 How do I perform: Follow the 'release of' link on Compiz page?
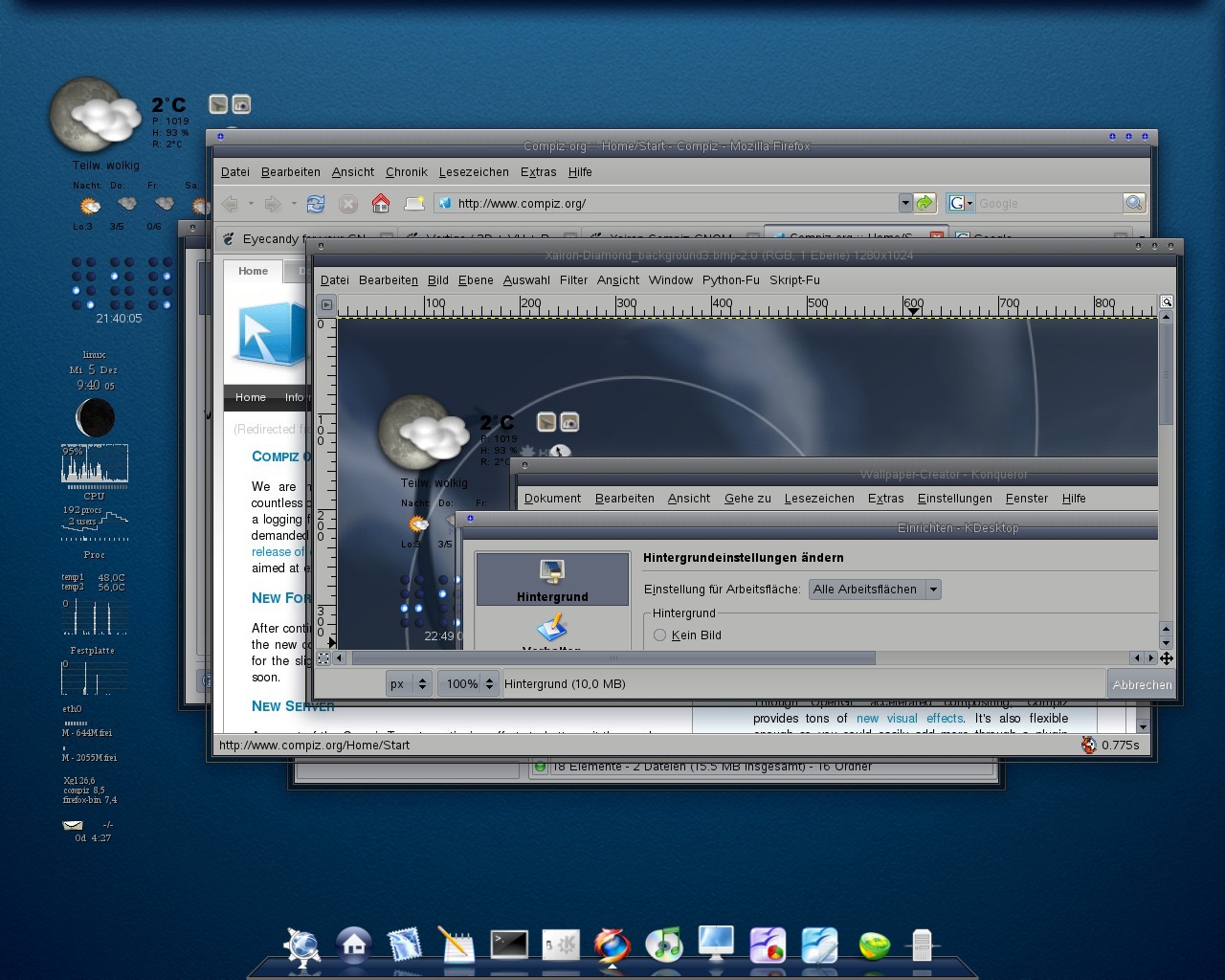[278, 552]
